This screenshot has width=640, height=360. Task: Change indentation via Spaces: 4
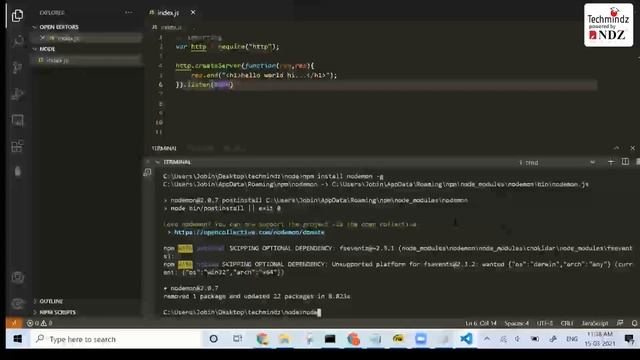pyautogui.click(x=516, y=323)
